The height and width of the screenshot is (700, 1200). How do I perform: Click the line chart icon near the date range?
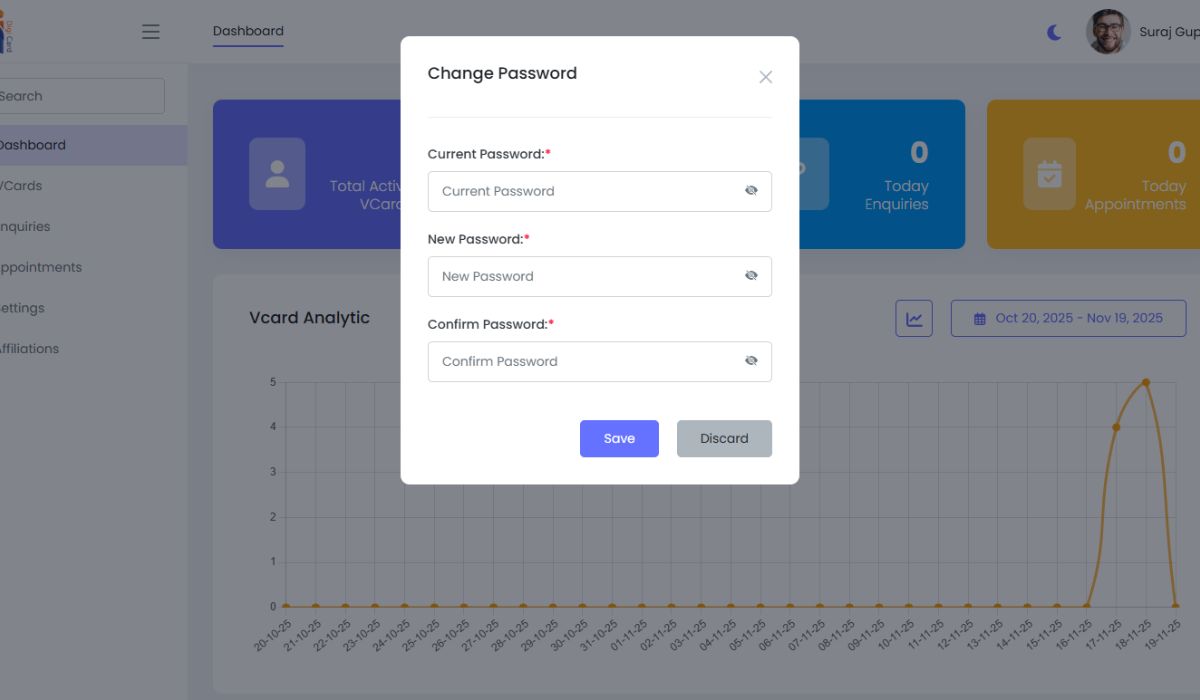[x=913, y=317]
